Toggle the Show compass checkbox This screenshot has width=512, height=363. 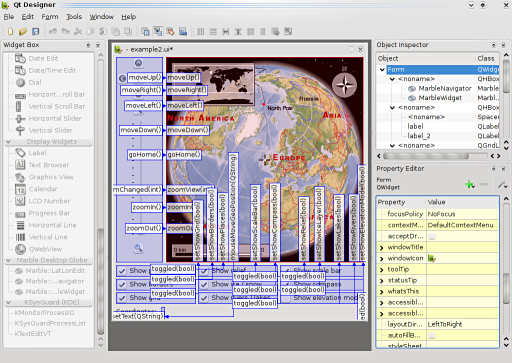pyautogui.click(x=286, y=284)
